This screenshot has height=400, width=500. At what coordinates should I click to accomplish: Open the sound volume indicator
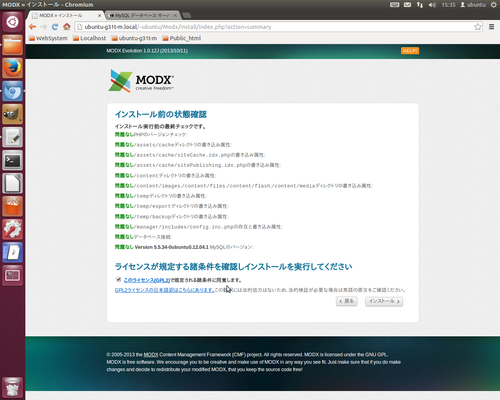click(432, 5)
